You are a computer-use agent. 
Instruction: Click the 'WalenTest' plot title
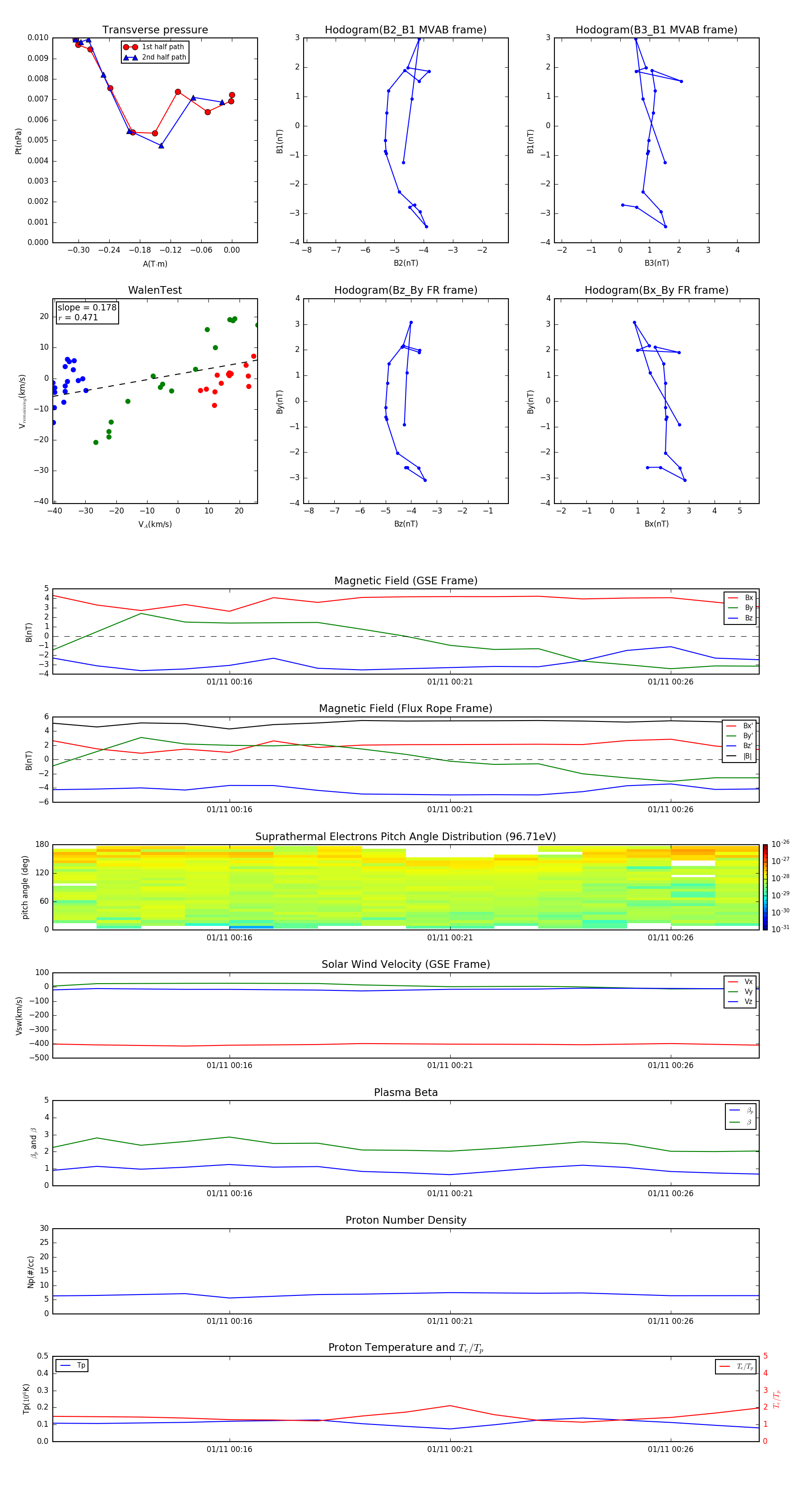[155, 290]
